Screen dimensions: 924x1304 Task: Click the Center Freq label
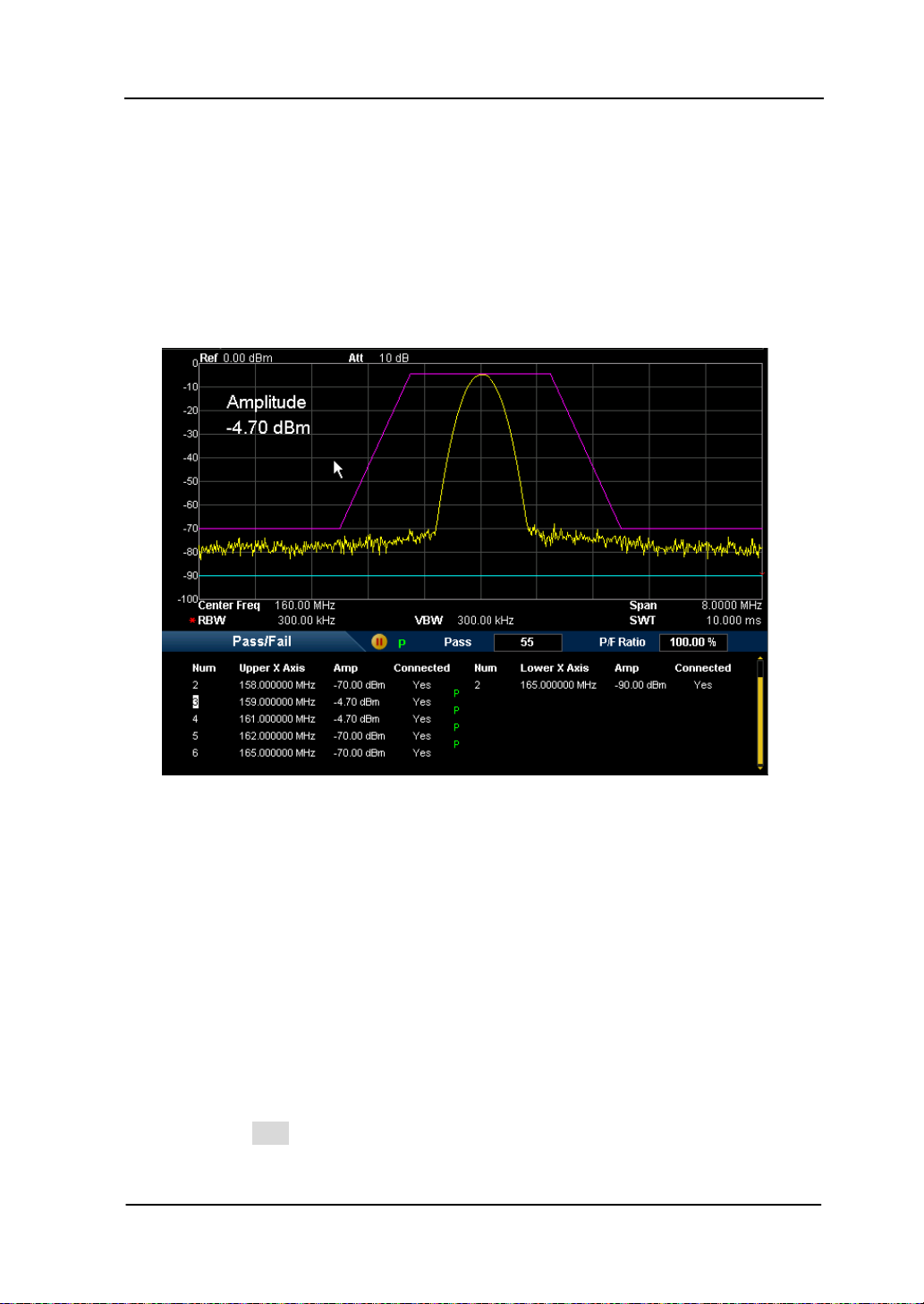point(229,605)
